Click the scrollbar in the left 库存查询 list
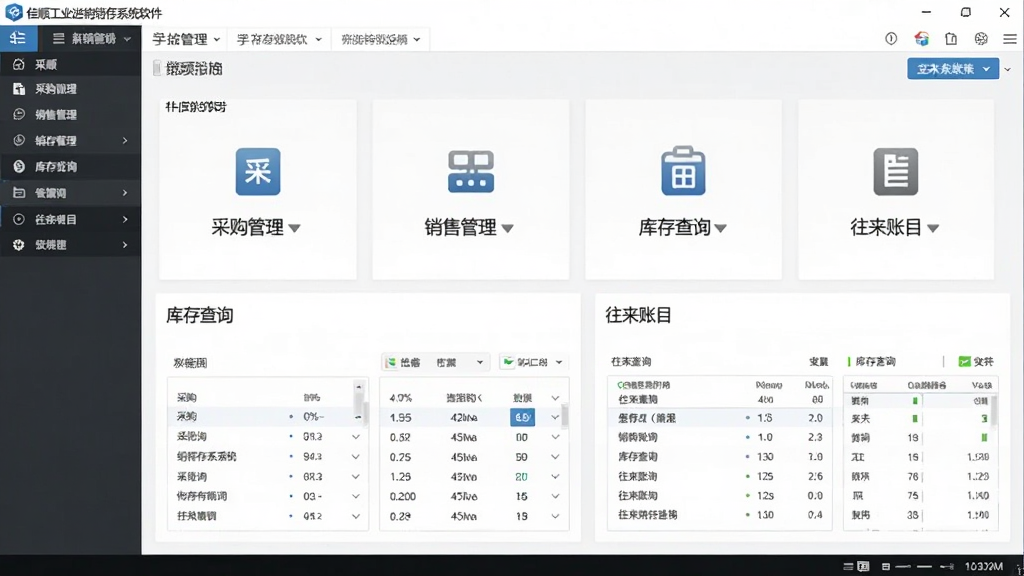 click(x=359, y=396)
